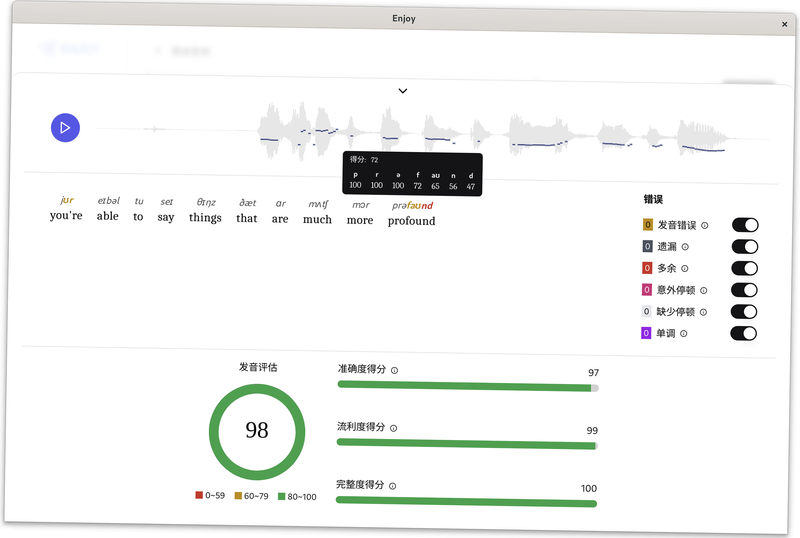Open info icon next to 多余
This screenshot has height=538, width=800.
[x=685, y=268]
